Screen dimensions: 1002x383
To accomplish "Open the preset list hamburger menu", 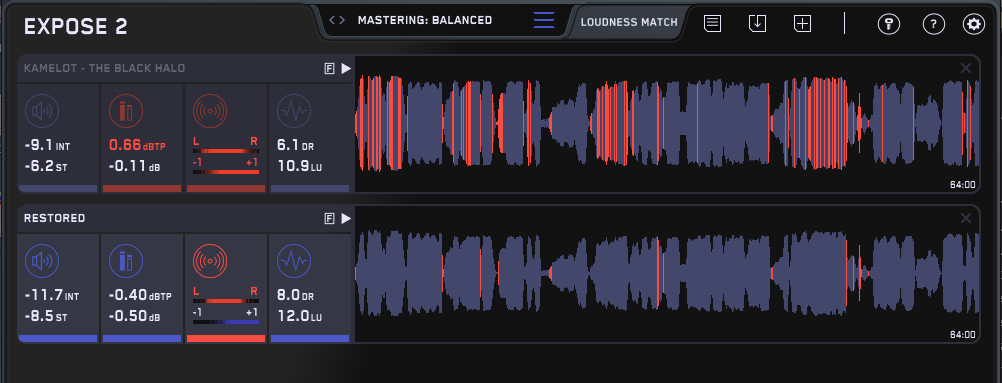I will pyautogui.click(x=544, y=20).
